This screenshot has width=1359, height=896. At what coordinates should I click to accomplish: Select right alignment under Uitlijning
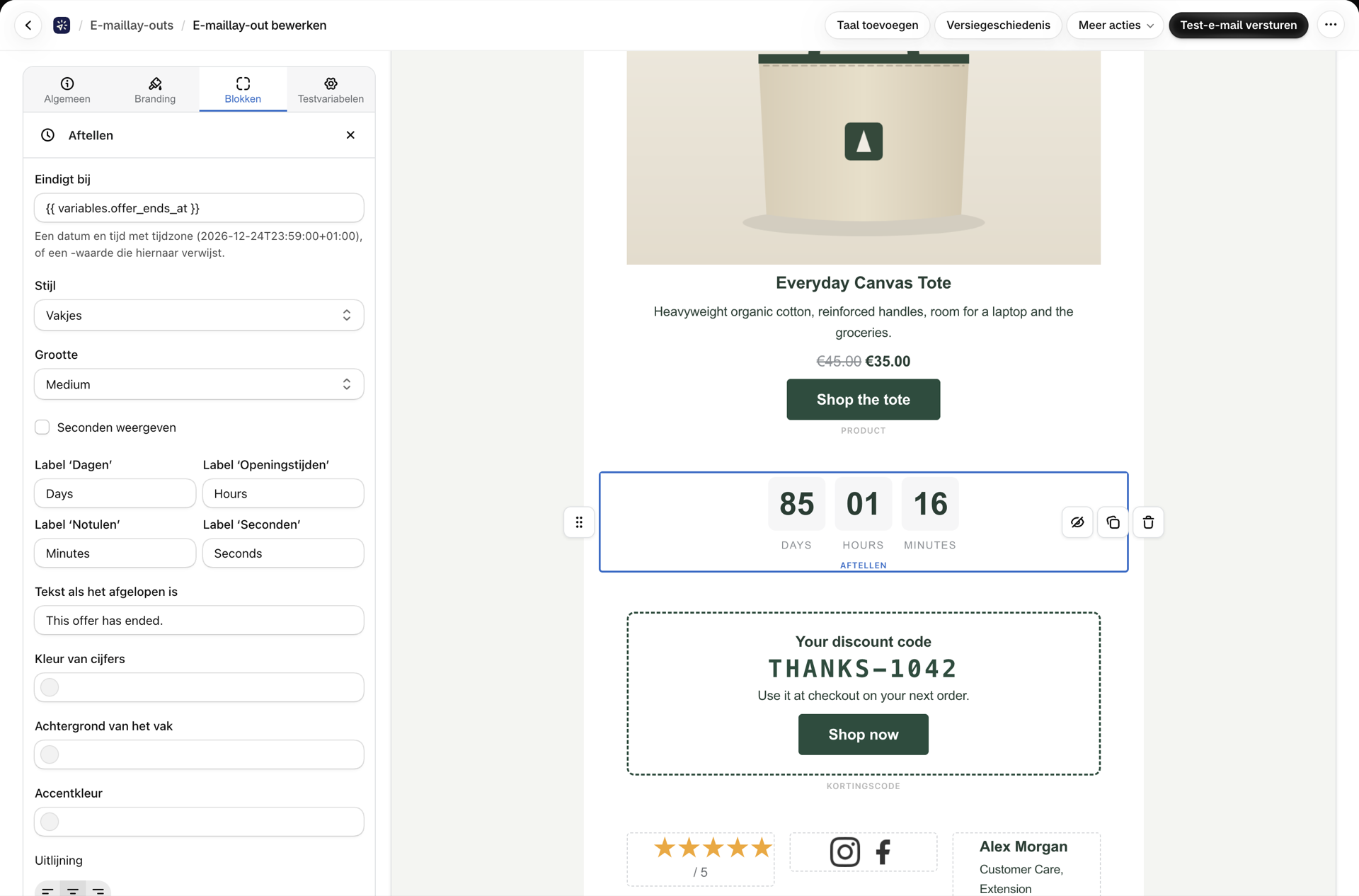click(98, 890)
